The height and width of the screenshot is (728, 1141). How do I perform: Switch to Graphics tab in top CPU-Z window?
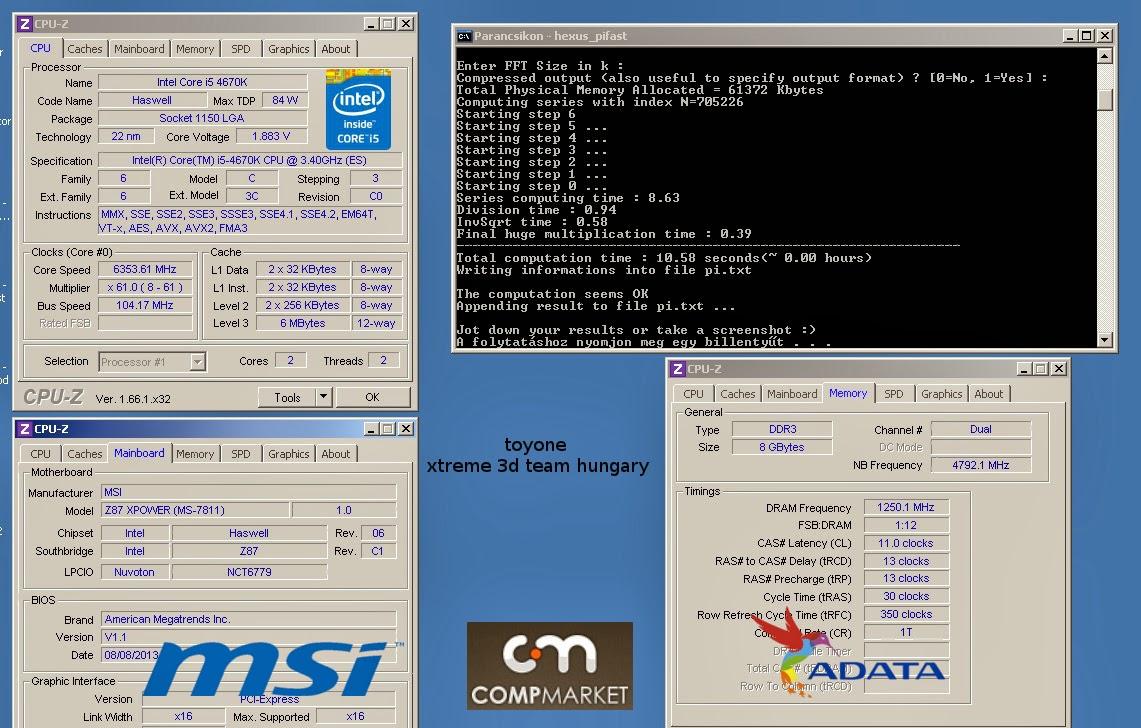tap(288, 49)
